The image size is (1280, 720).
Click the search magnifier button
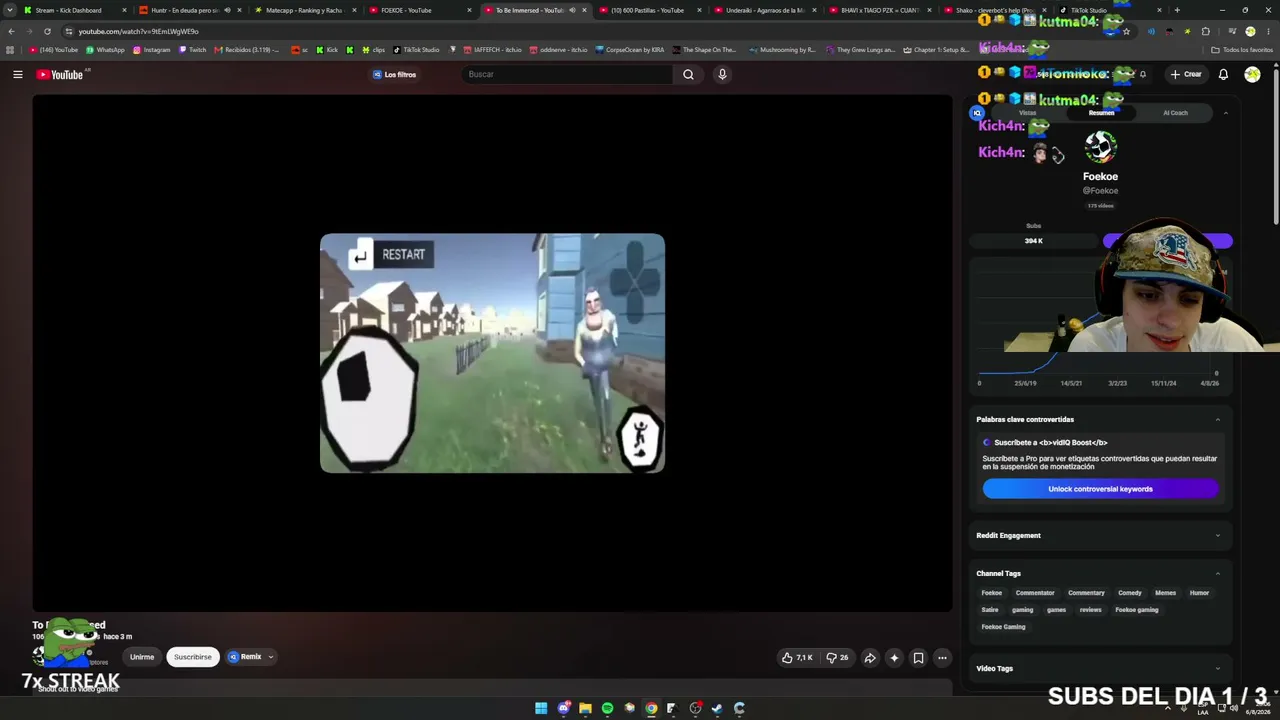pos(688,74)
